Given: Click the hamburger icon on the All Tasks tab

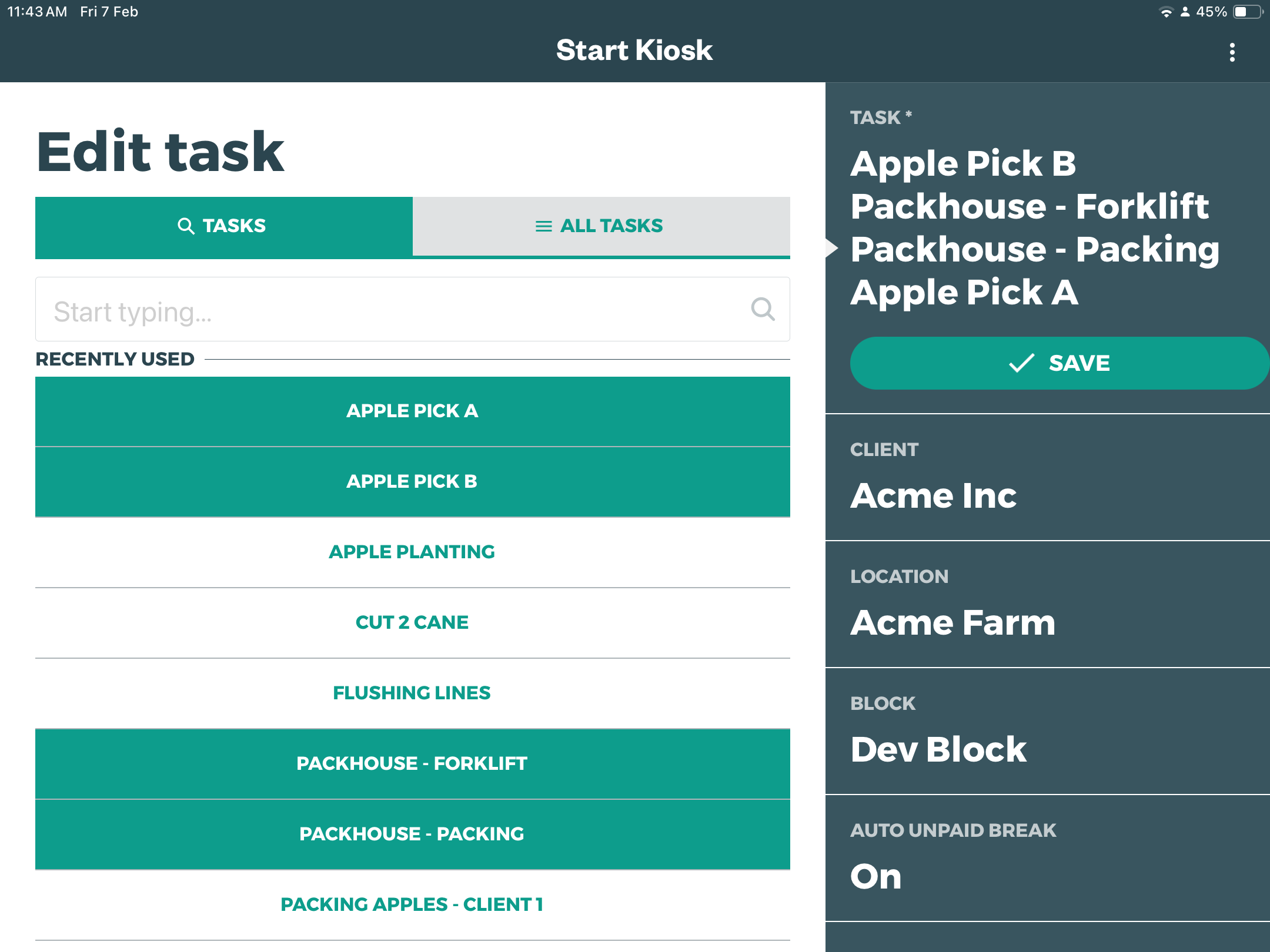Looking at the screenshot, I should pyautogui.click(x=543, y=226).
